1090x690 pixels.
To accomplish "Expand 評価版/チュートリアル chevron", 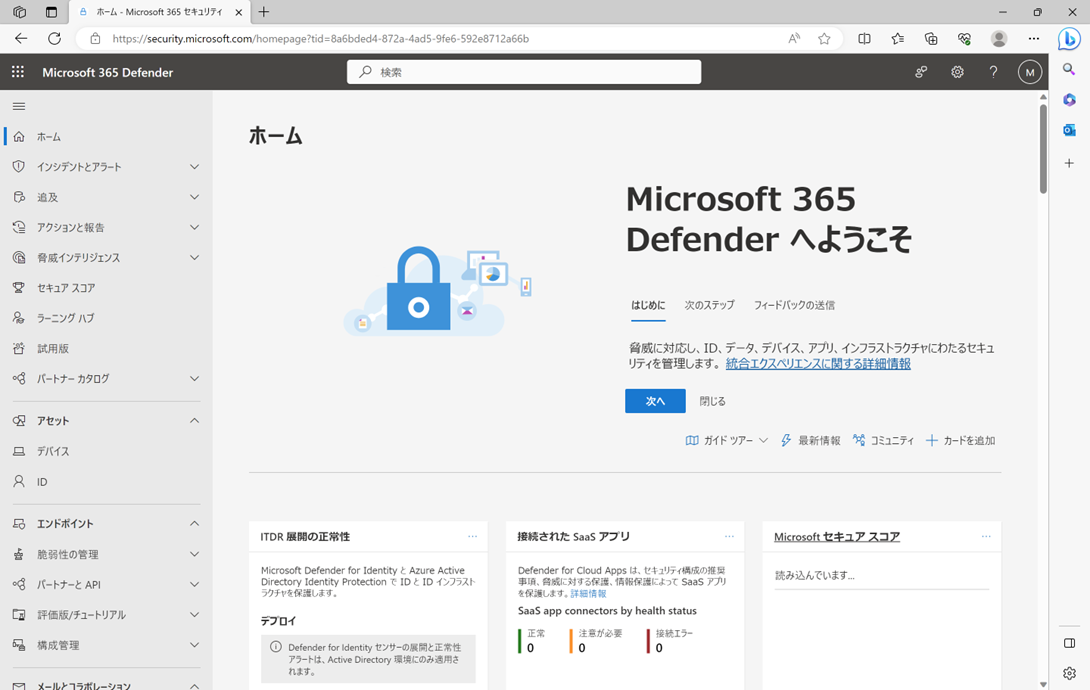I will [x=195, y=615].
